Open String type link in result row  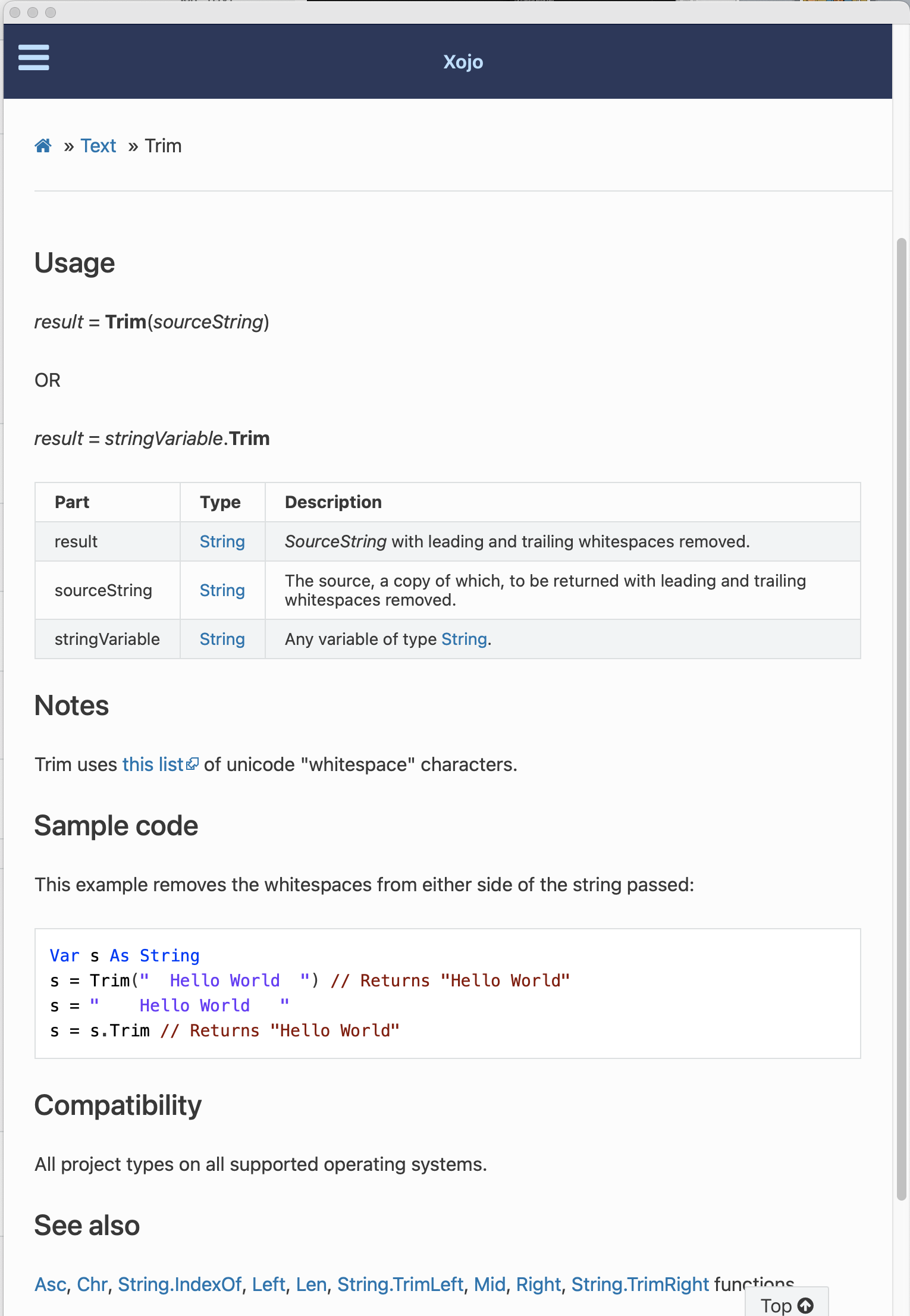222,541
